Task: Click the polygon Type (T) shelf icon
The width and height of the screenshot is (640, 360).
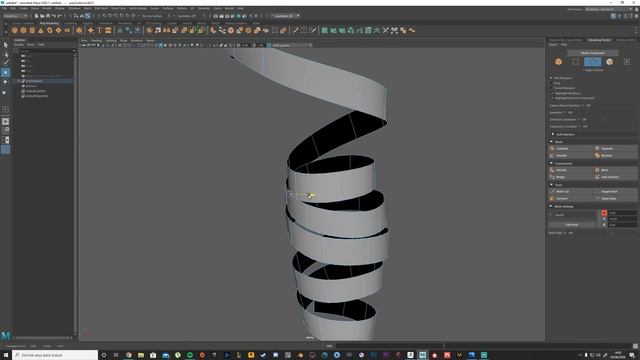Action: click(x=99, y=30)
